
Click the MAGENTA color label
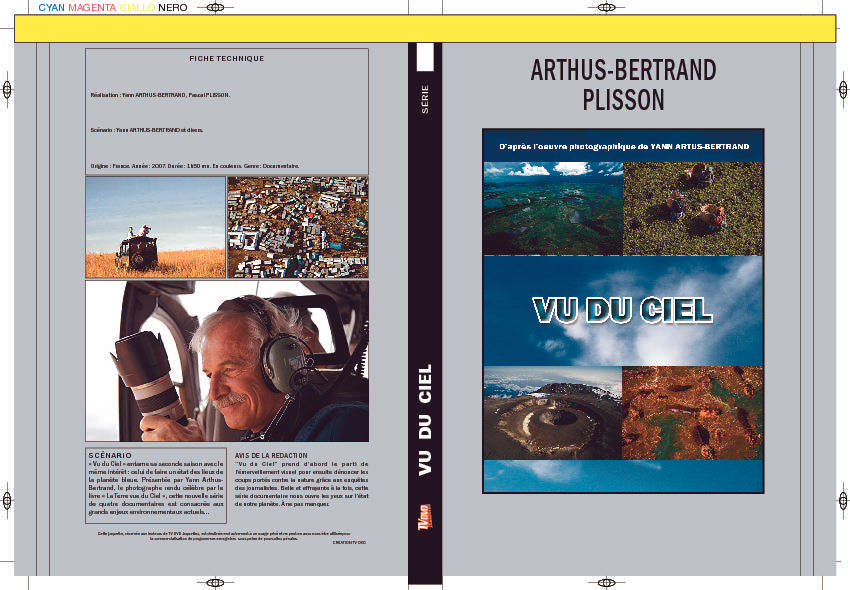[92, 8]
